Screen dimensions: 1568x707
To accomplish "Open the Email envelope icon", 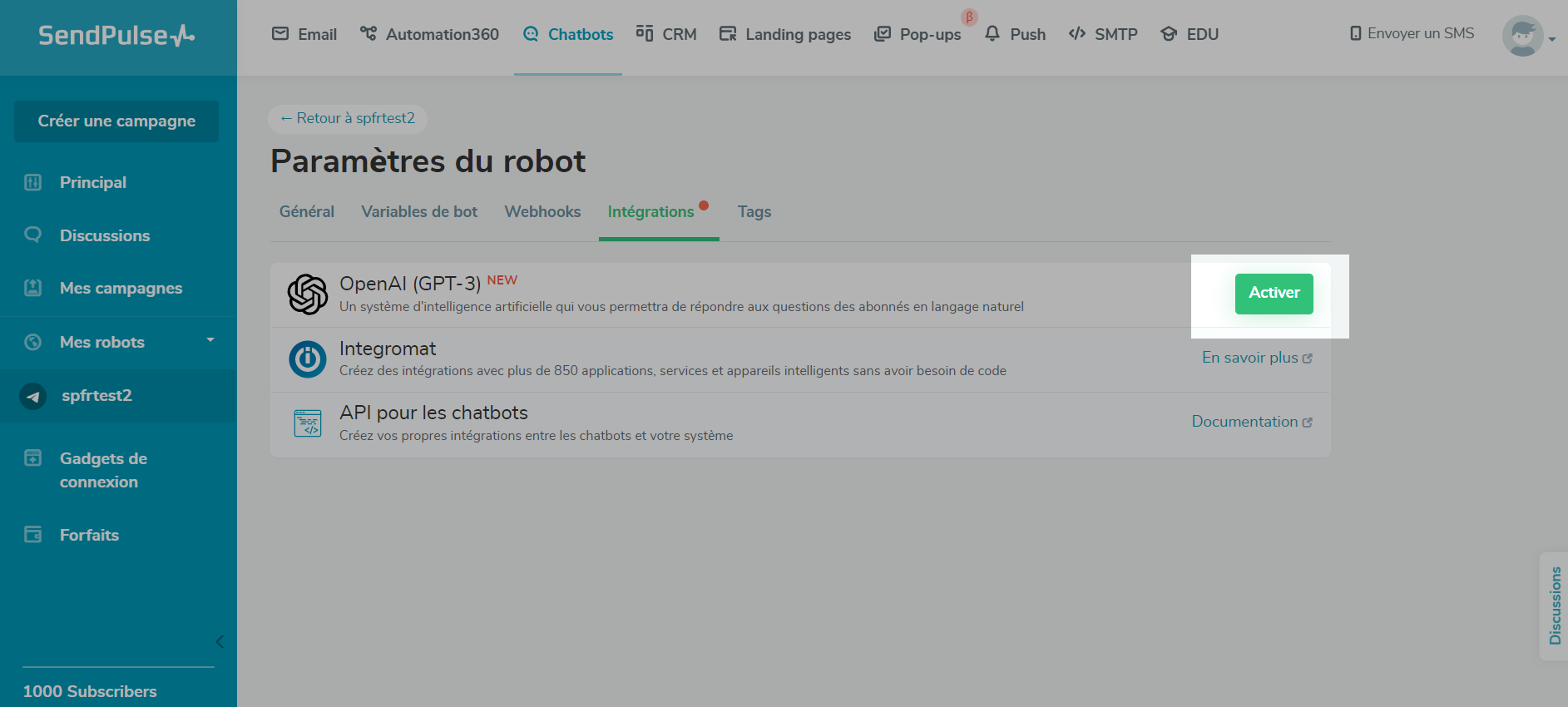I will click(280, 33).
